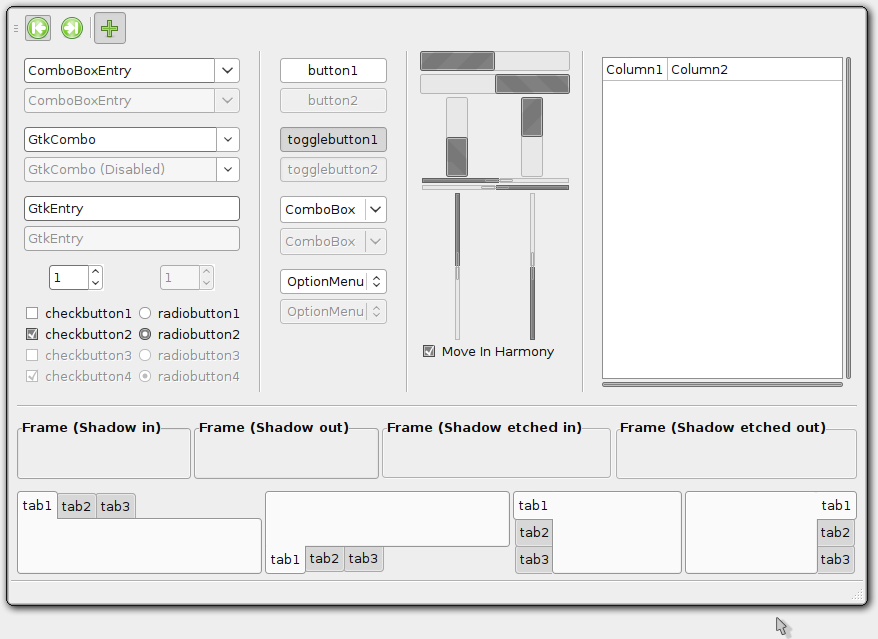The width and height of the screenshot is (878, 639).
Task: Click the left vertical scrollbar thumb
Action: point(457,157)
